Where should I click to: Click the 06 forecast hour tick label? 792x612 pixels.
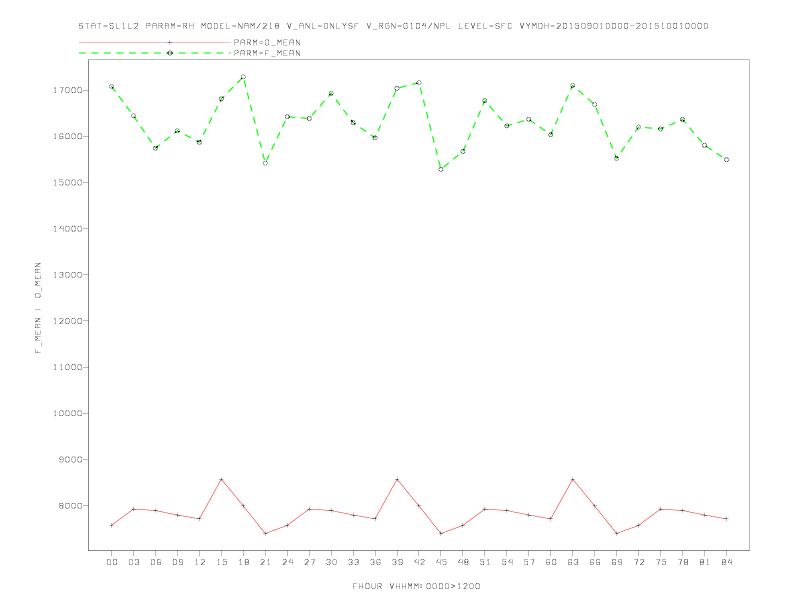[x=156, y=562]
